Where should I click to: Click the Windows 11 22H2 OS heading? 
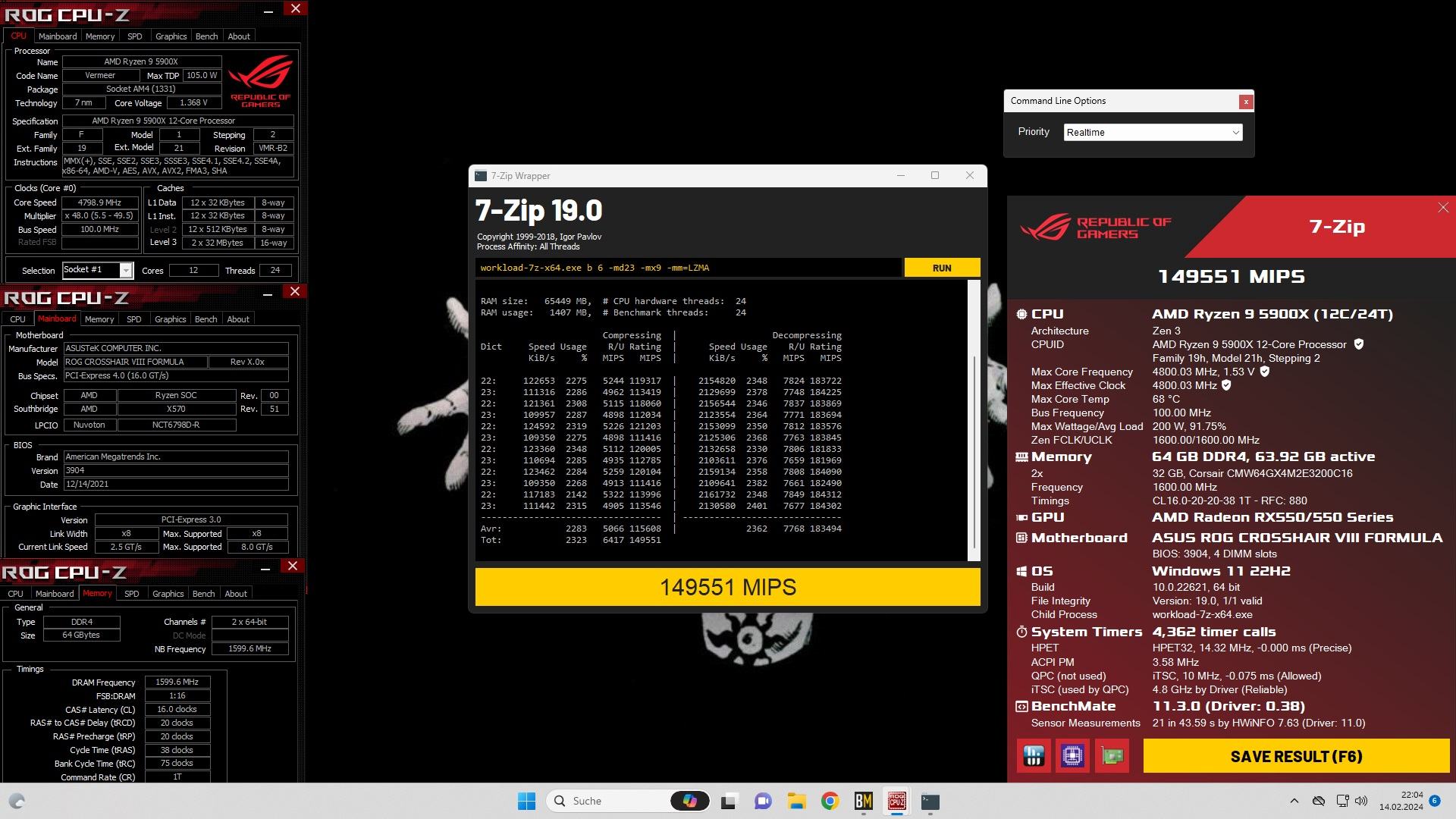1221,572
